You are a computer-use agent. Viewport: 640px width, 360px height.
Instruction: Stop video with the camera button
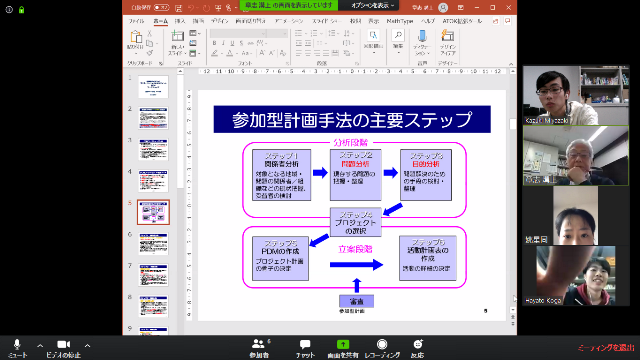(x=63, y=349)
